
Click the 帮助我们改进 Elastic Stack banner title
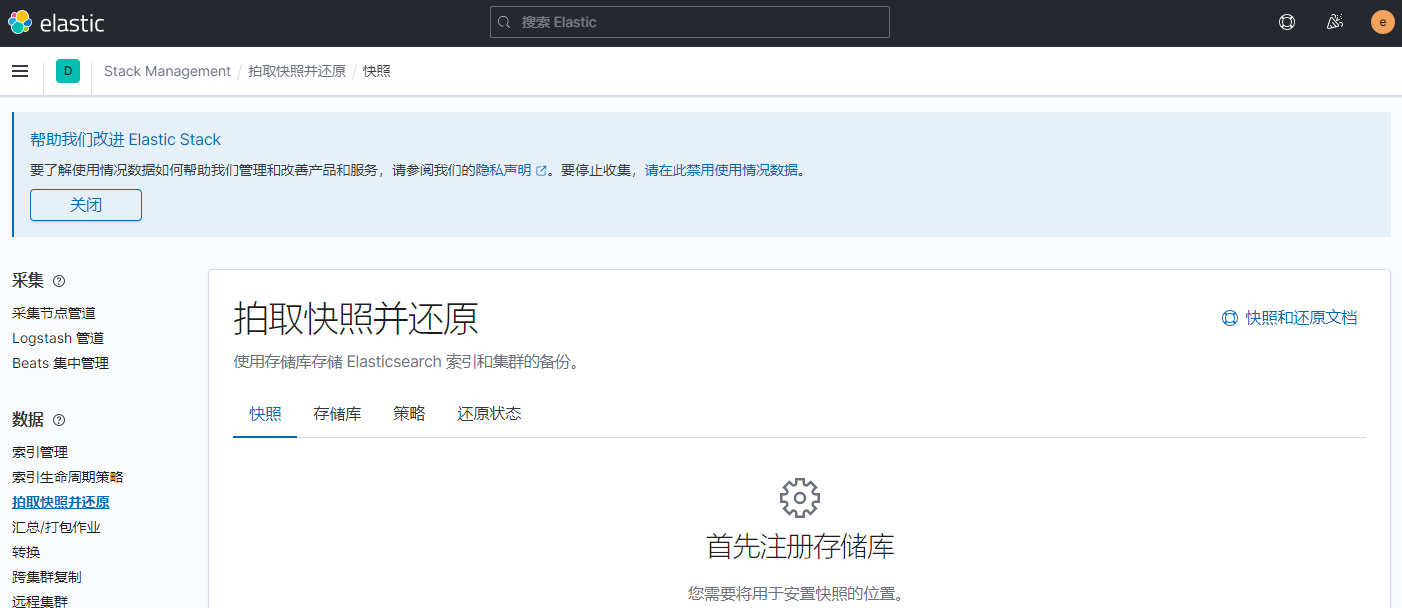tap(125, 140)
